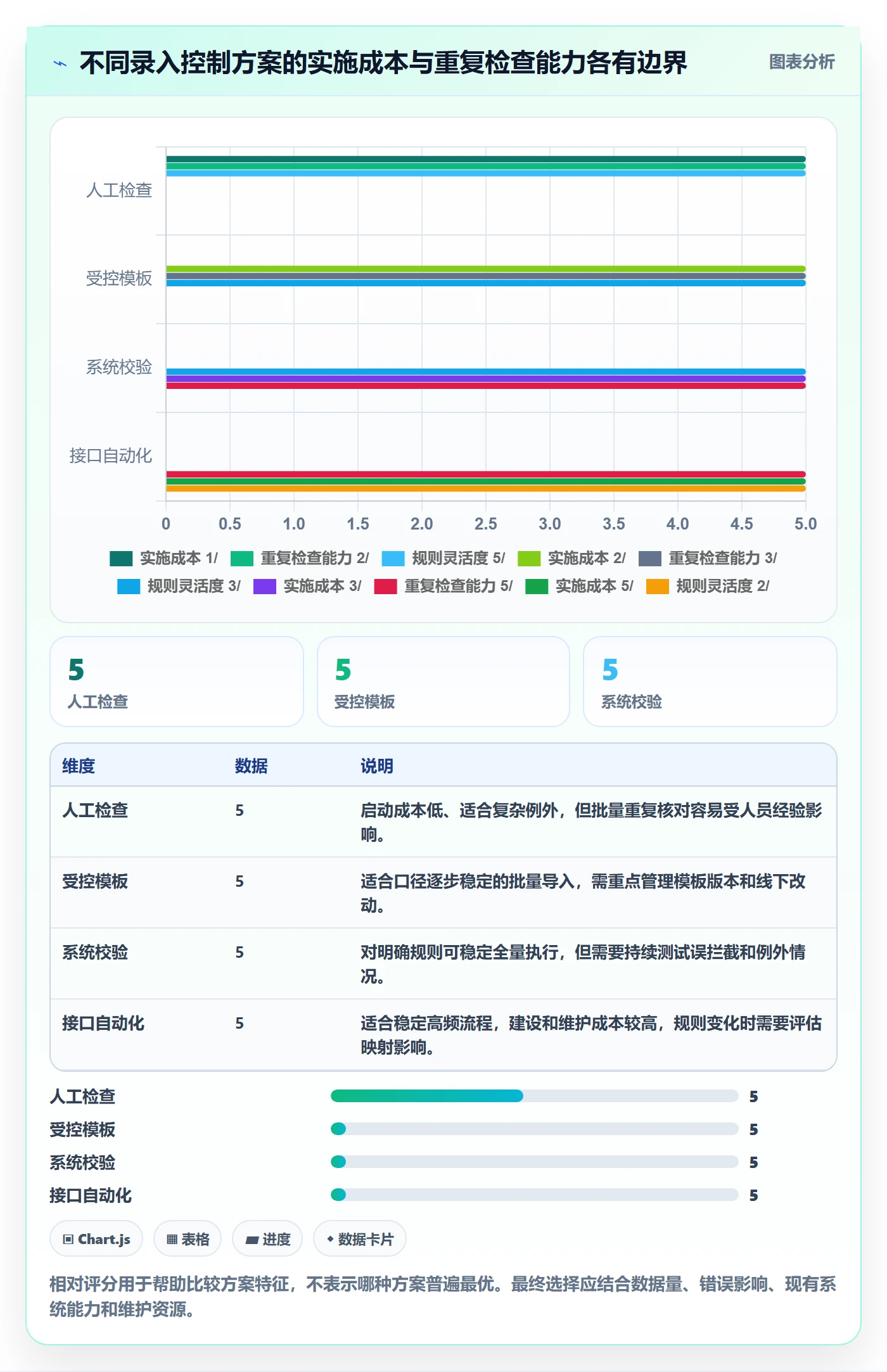
Task: Click the 人工检查 progress bar
Action: [535, 1096]
